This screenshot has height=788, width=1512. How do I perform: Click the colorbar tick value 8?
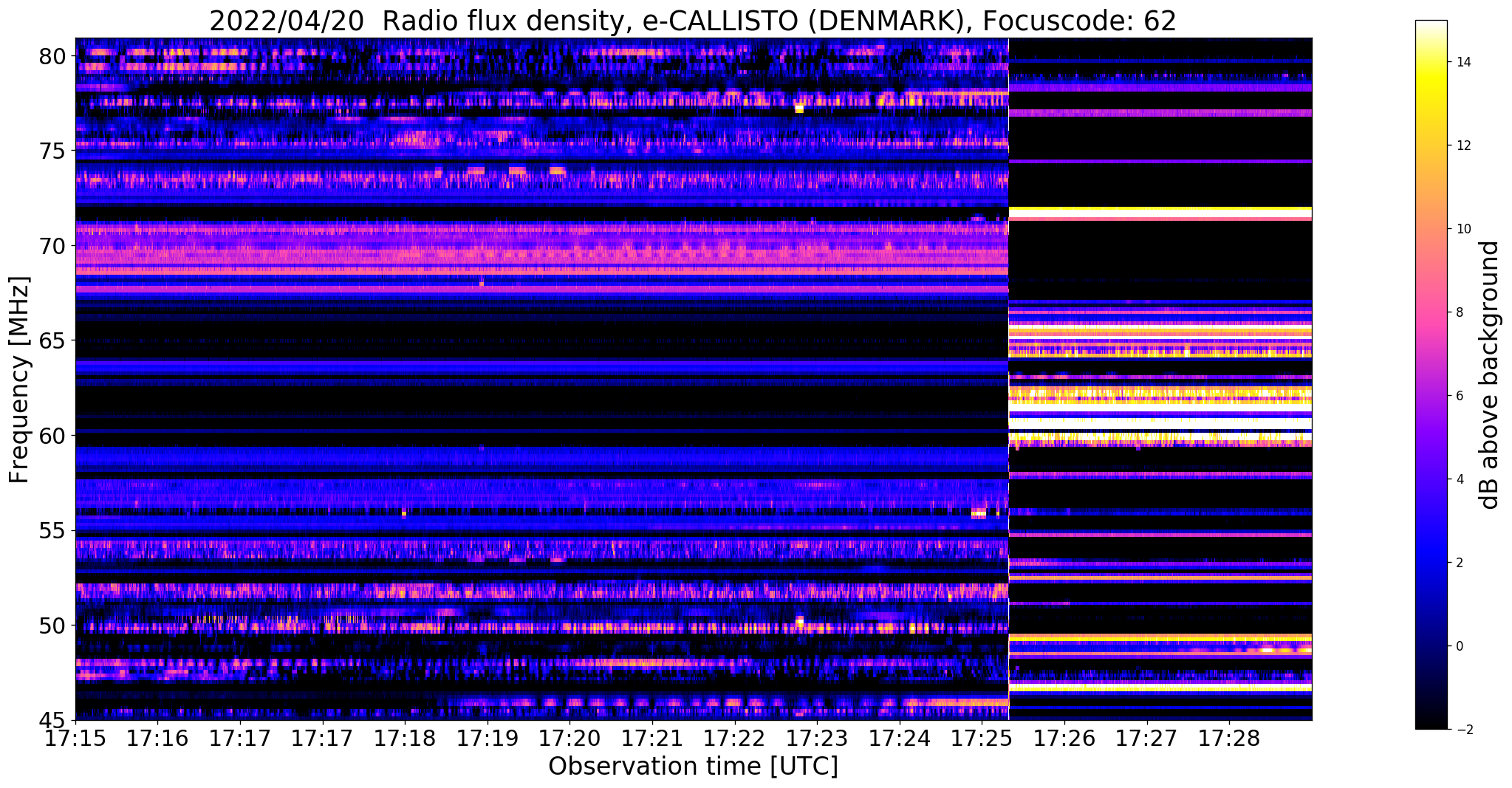tap(1459, 312)
